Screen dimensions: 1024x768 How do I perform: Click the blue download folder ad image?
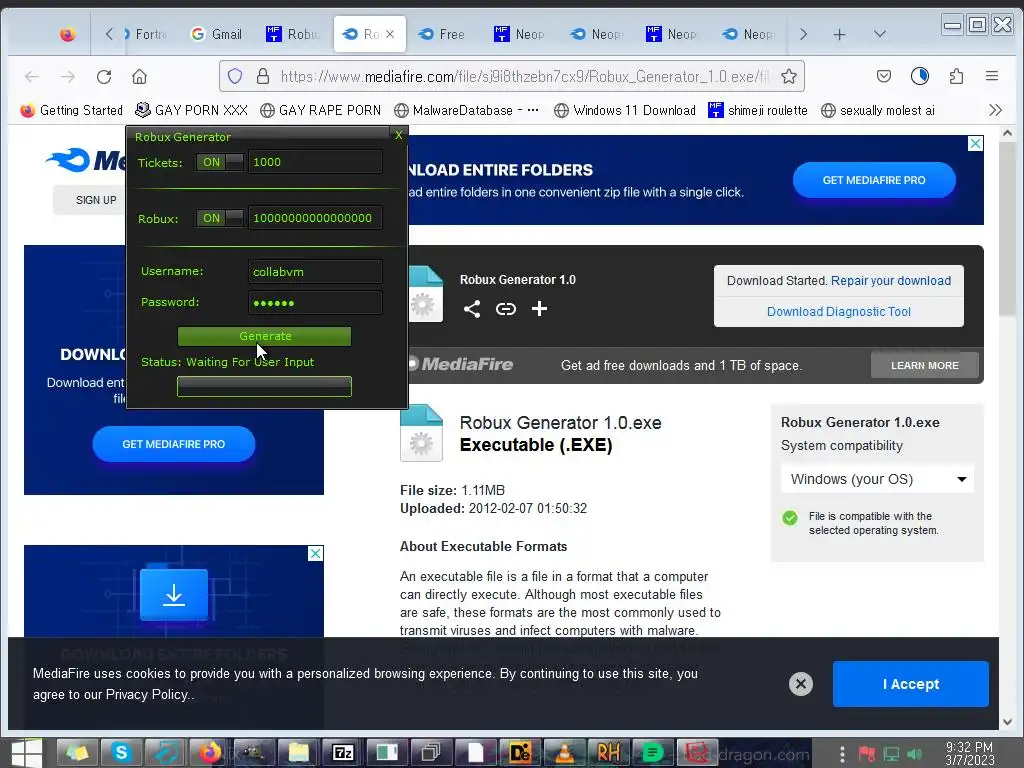(x=174, y=594)
